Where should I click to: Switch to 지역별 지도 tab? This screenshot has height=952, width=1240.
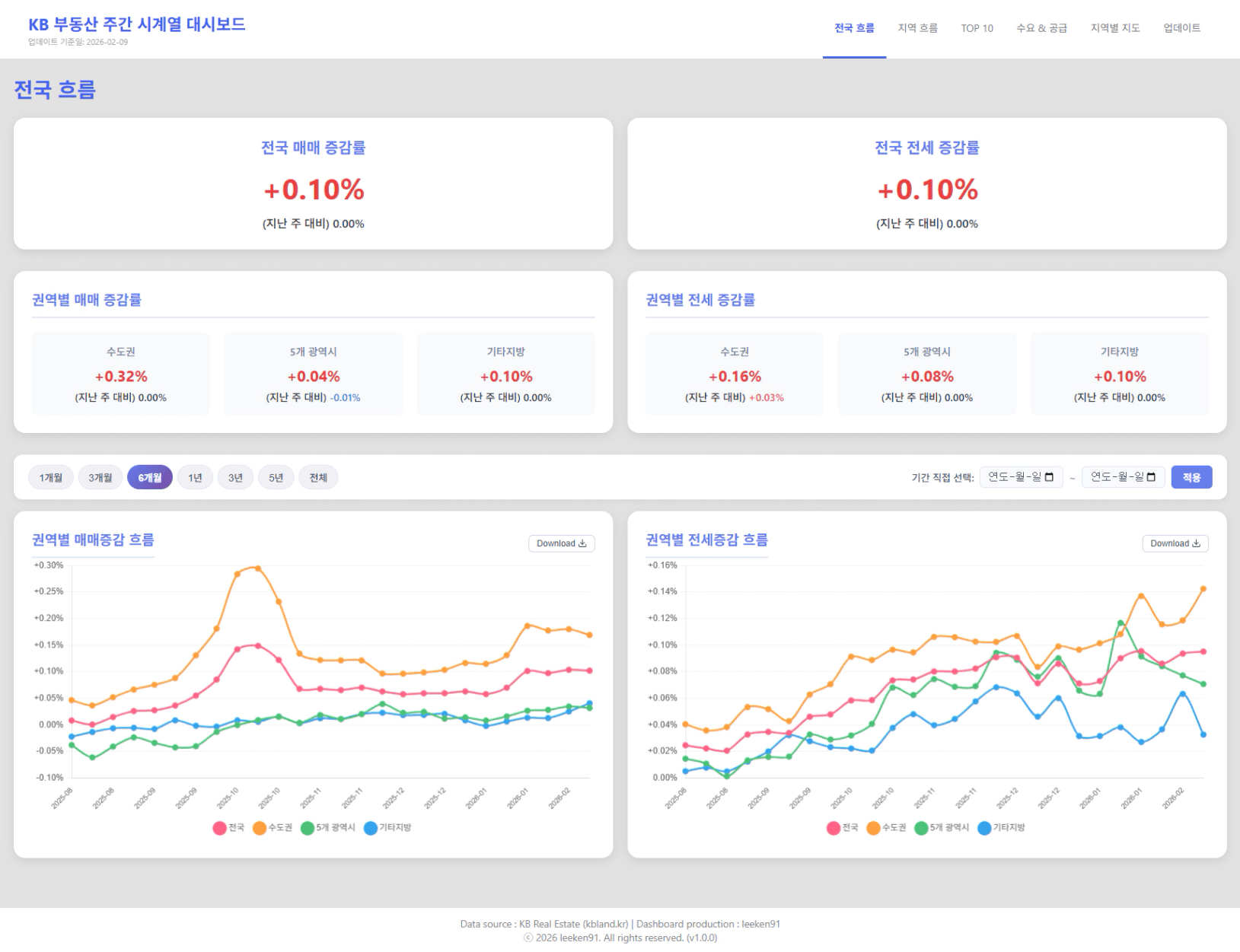click(x=1114, y=28)
